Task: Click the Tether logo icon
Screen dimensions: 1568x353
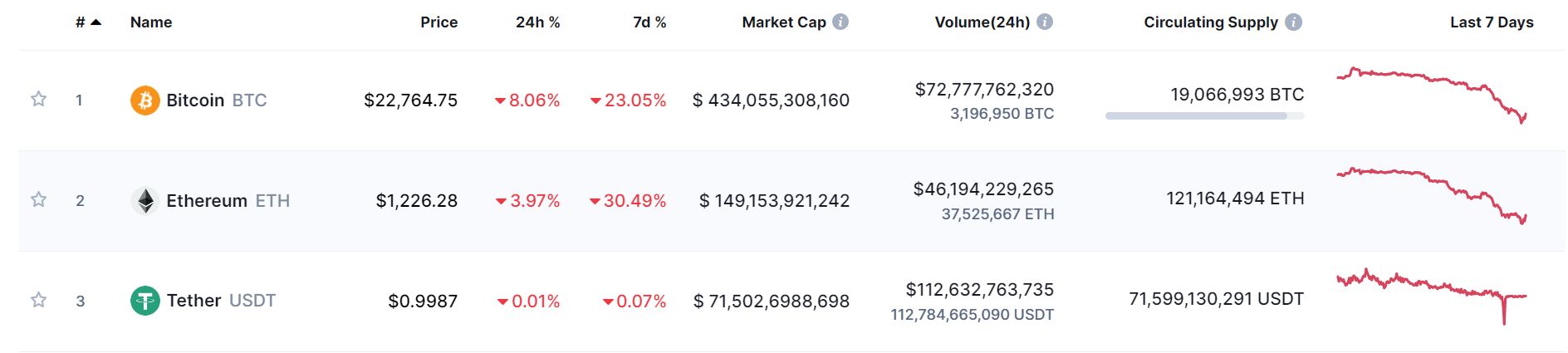Action: tap(145, 301)
